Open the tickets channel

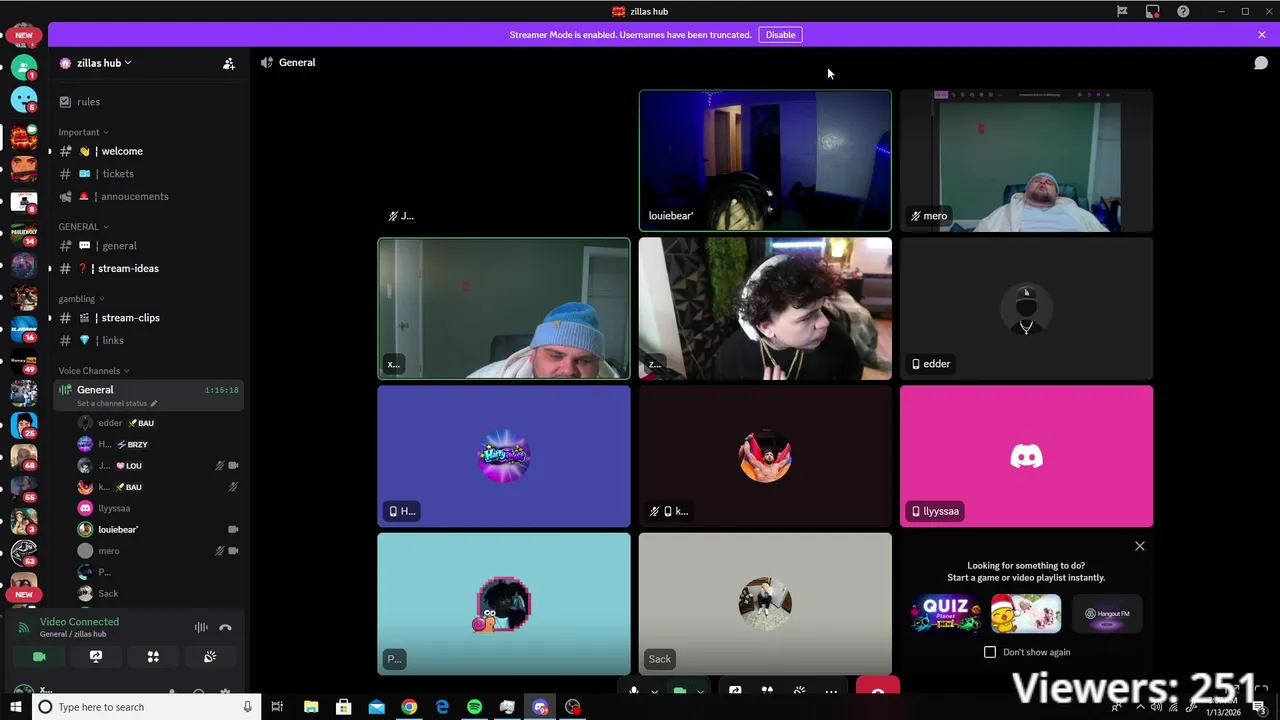(148, 174)
